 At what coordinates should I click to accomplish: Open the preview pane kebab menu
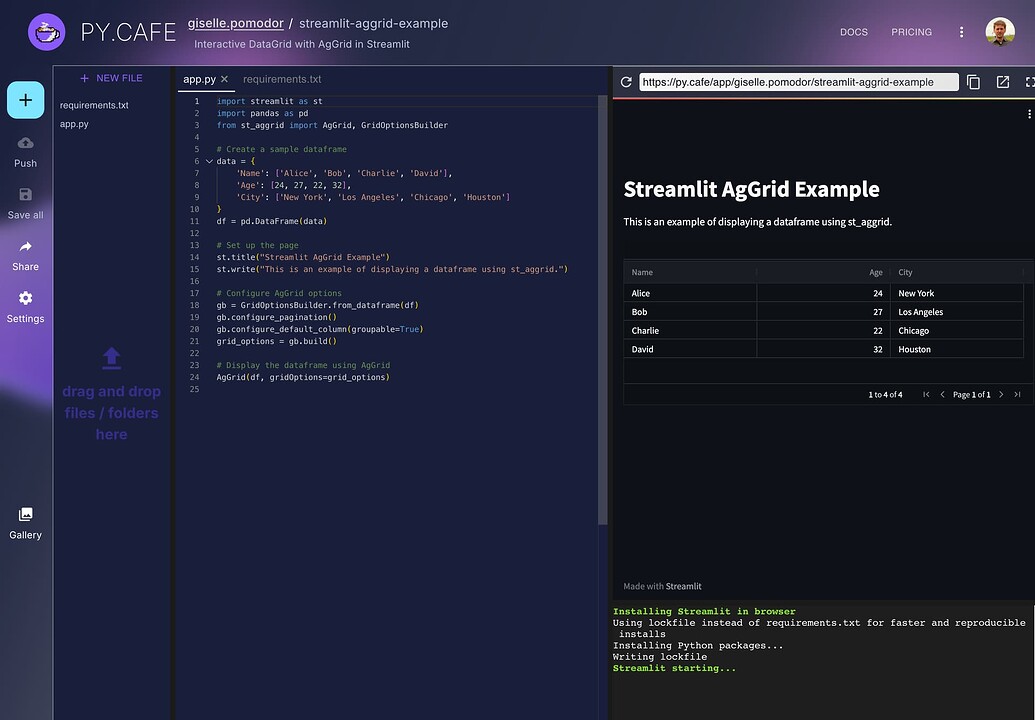coord(1028,113)
